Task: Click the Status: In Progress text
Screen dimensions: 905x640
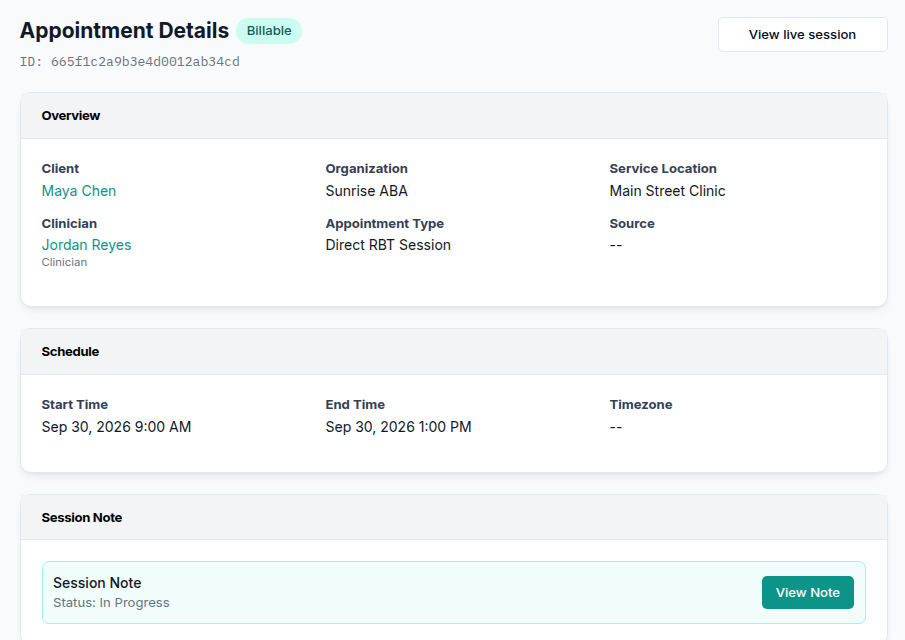Action: tap(111, 602)
